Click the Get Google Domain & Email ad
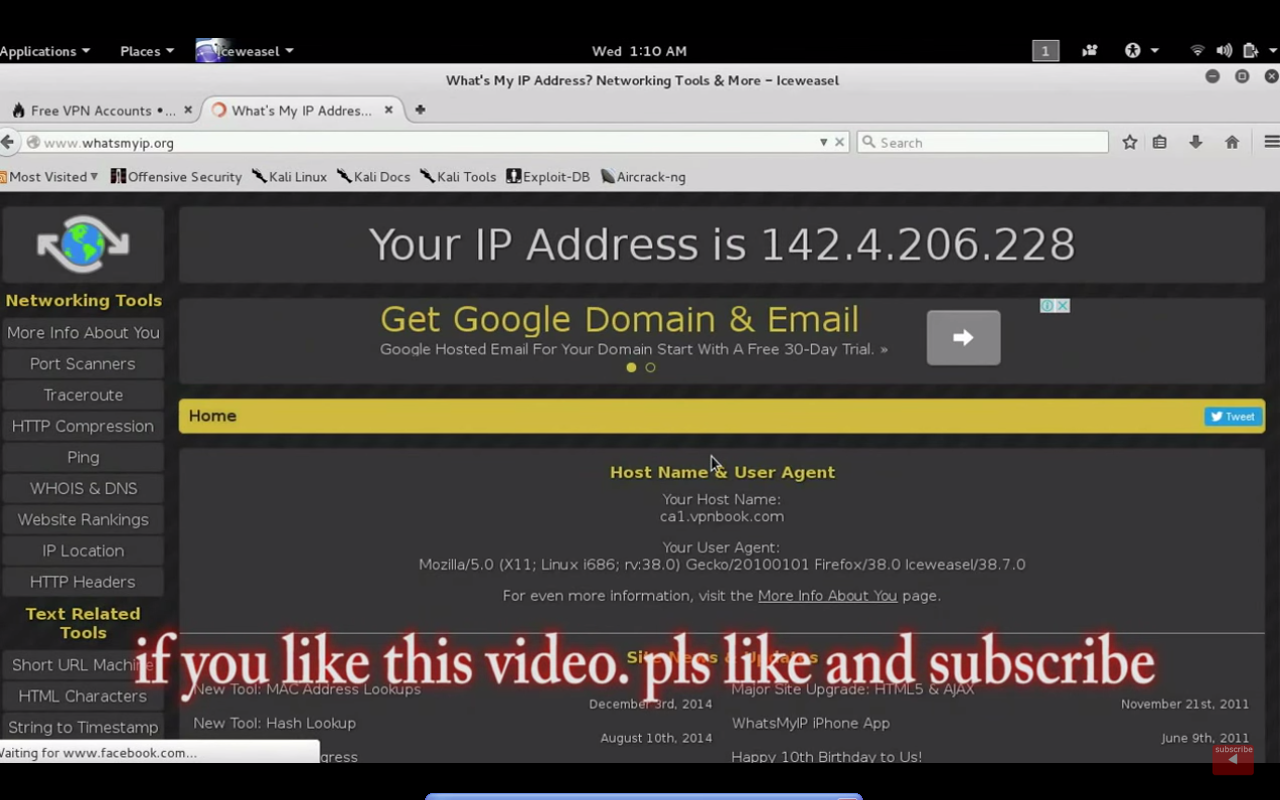Viewport: 1280px width, 800px height. tap(619, 320)
